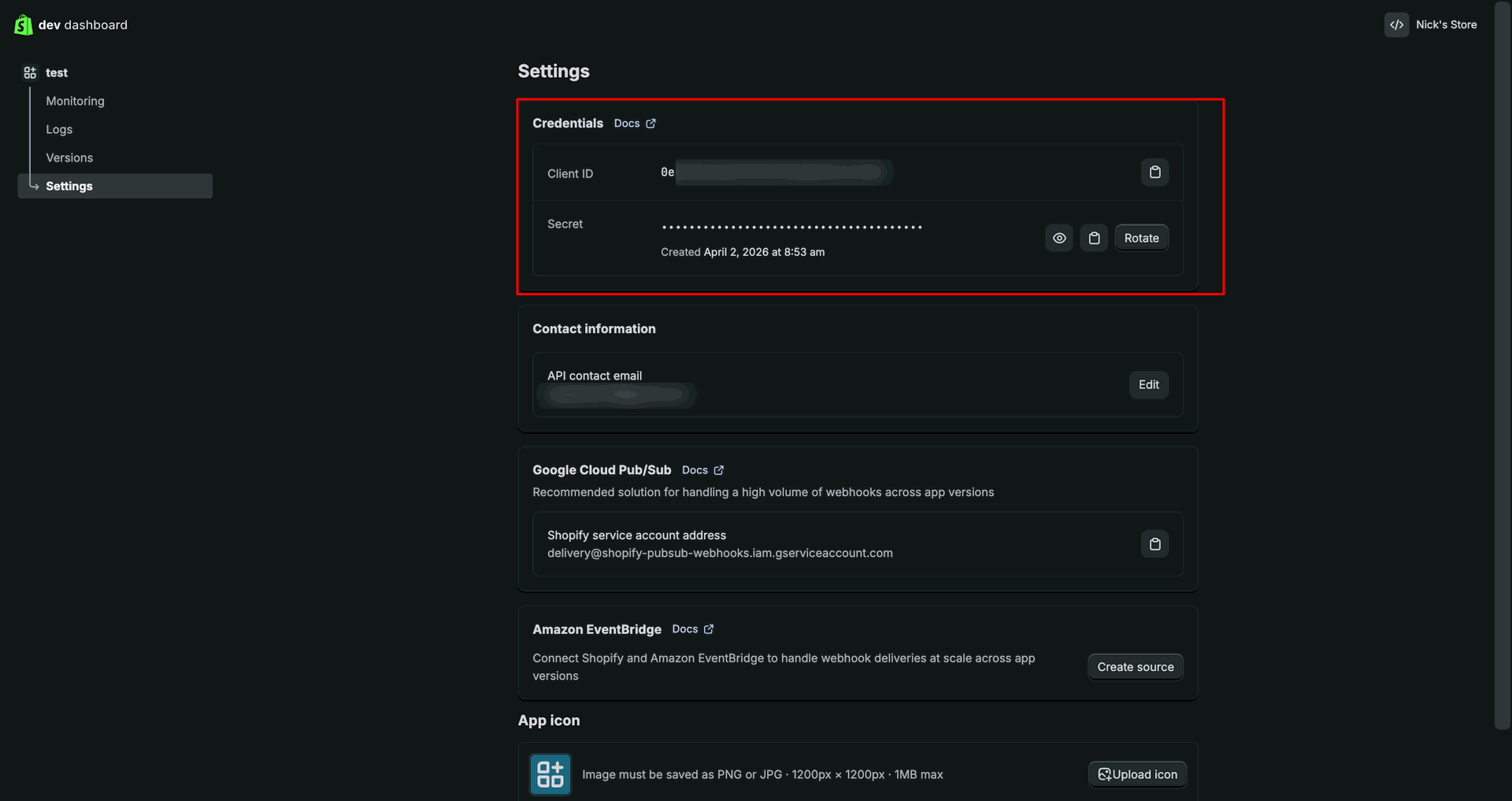Rotate the app secret

point(1141,238)
